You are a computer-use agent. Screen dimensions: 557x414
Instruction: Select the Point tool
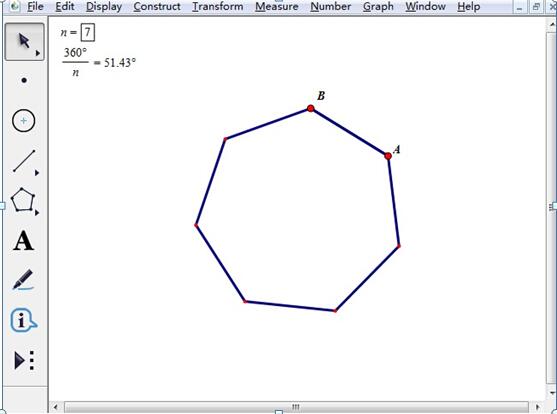(x=24, y=81)
